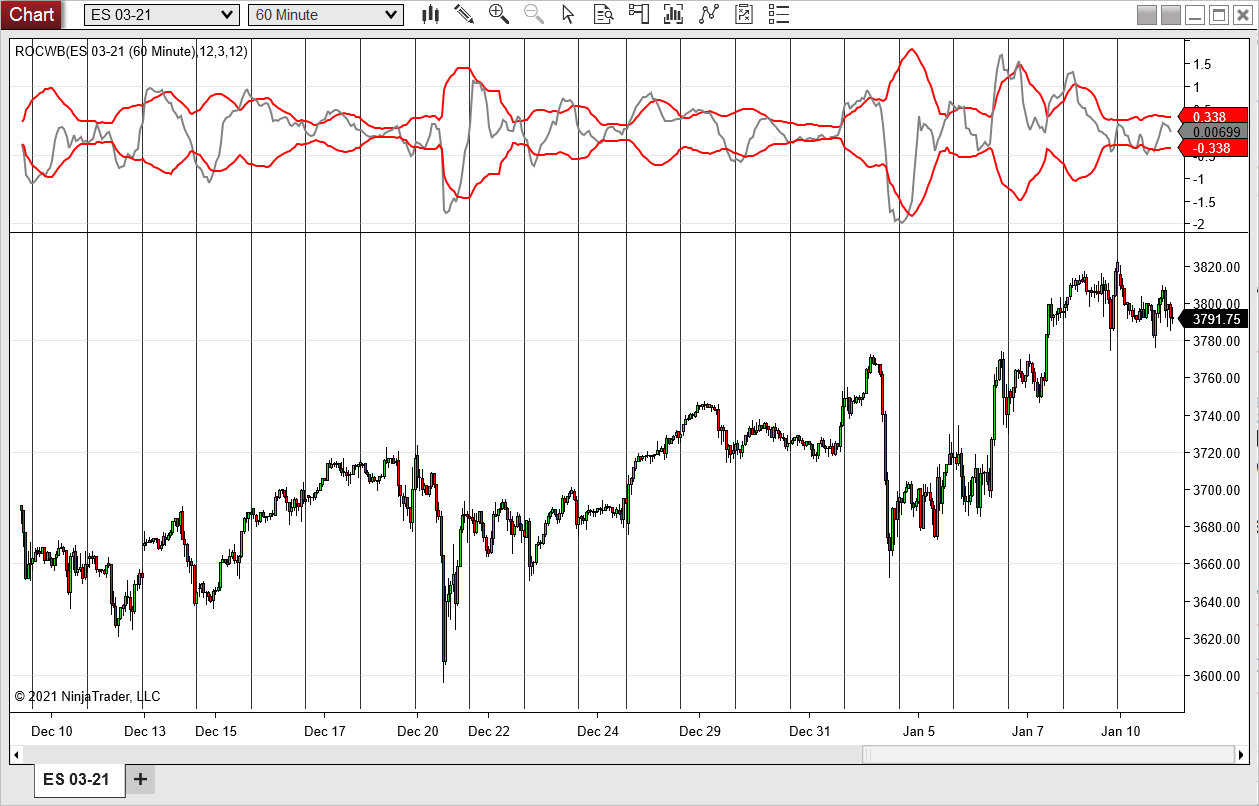
Task: Select the Drawing Tools pencil icon
Action: point(464,14)
